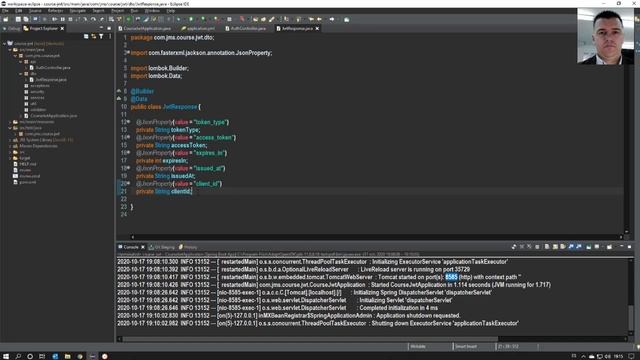This screenshot has width=640, height=360.
Task: Open the Refactor menu
Action: [56, 11]
